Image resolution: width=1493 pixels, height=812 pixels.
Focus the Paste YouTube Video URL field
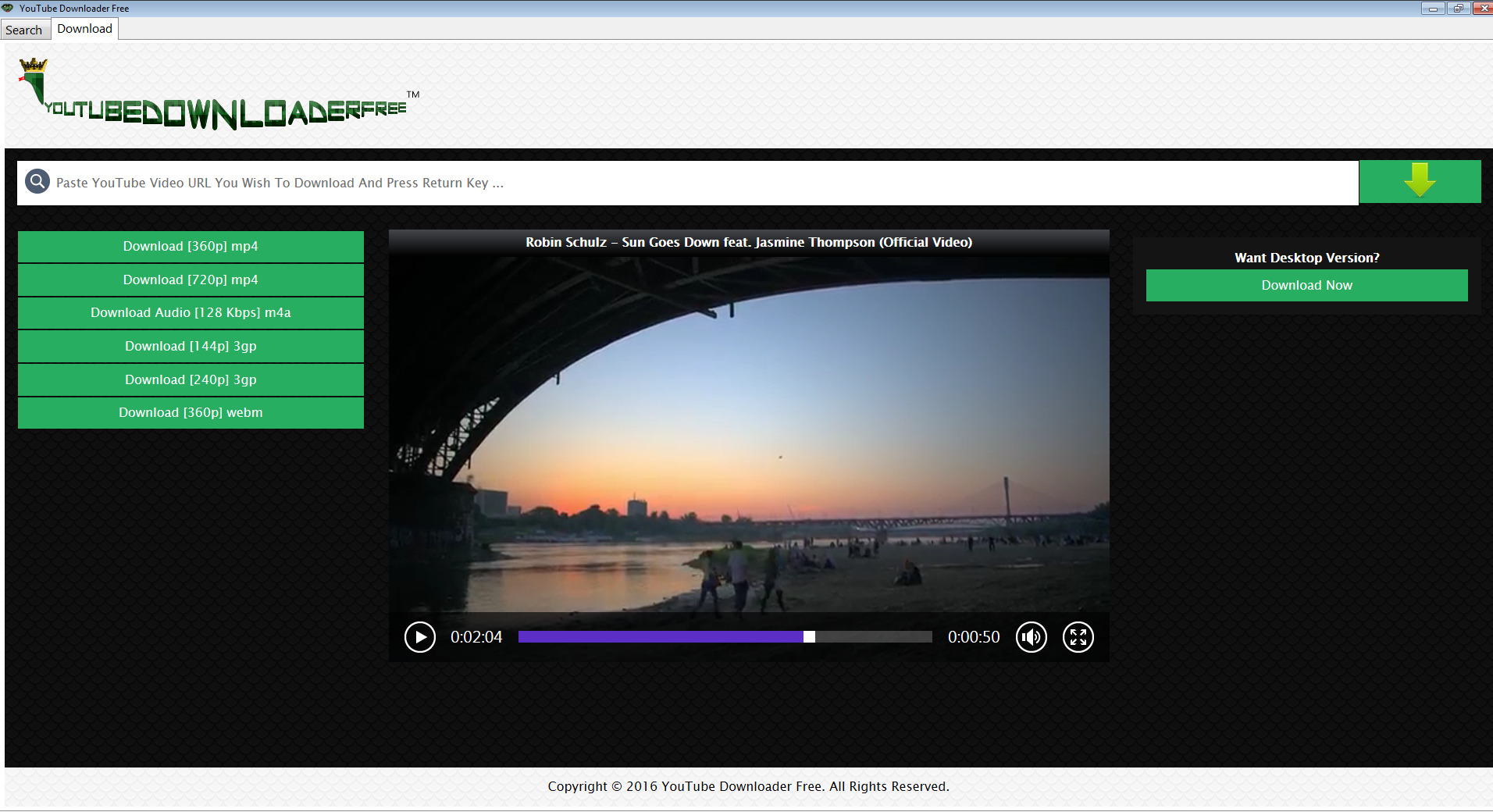point(687,183)
